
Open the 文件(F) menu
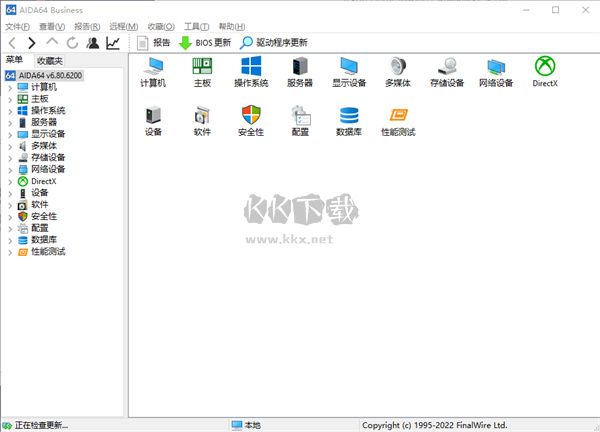(17, 26)
